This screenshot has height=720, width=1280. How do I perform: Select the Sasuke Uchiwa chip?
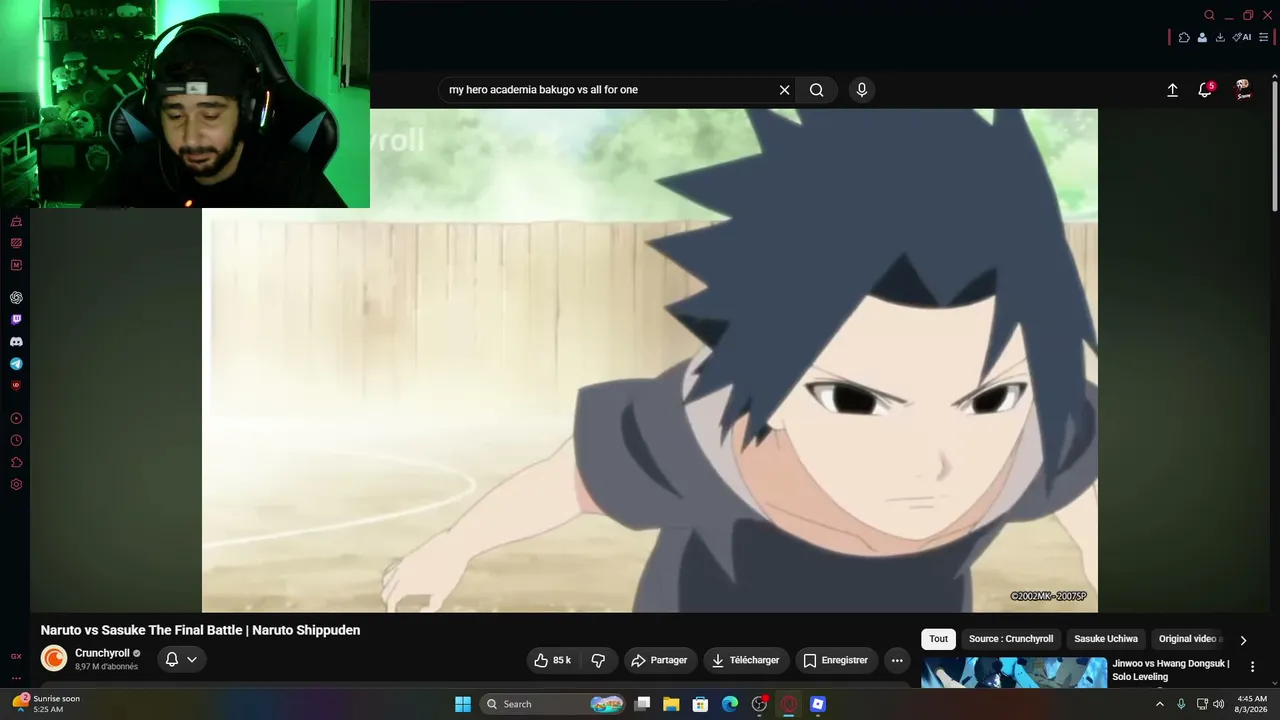(x=1106, y=639)
